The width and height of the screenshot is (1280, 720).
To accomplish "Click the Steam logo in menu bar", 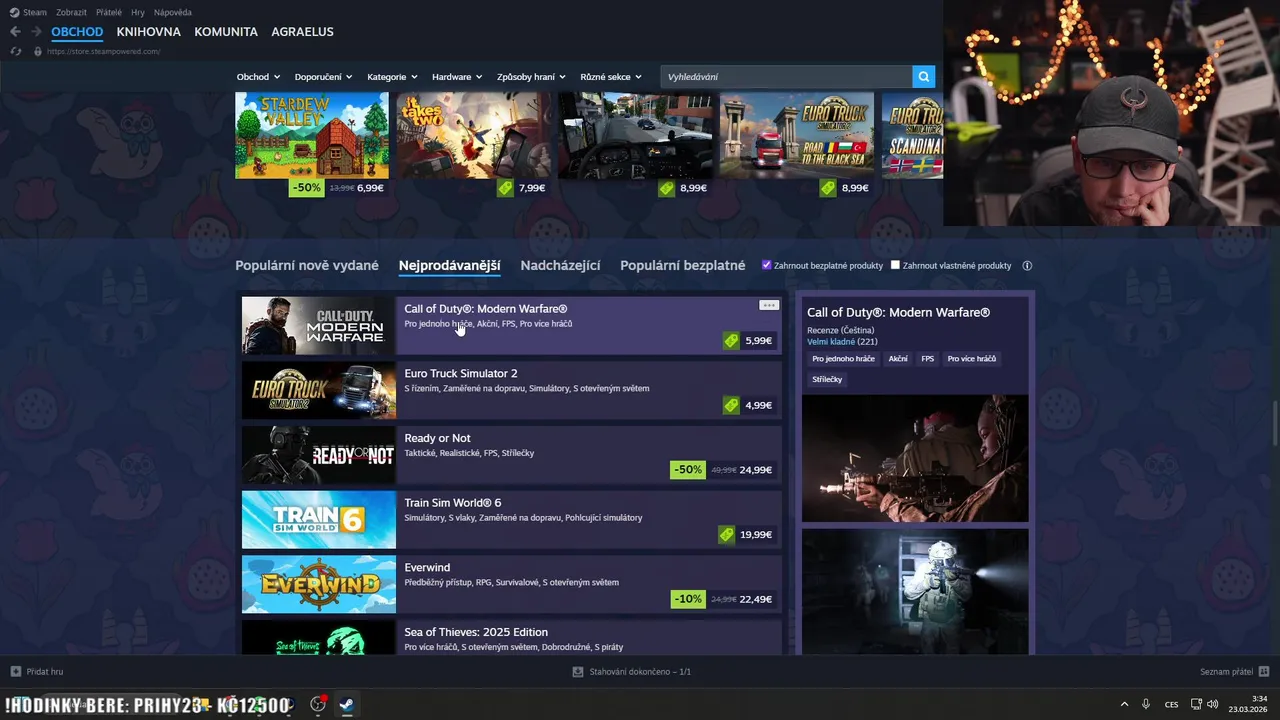I will pyautogui.click(x=14, y=12).
